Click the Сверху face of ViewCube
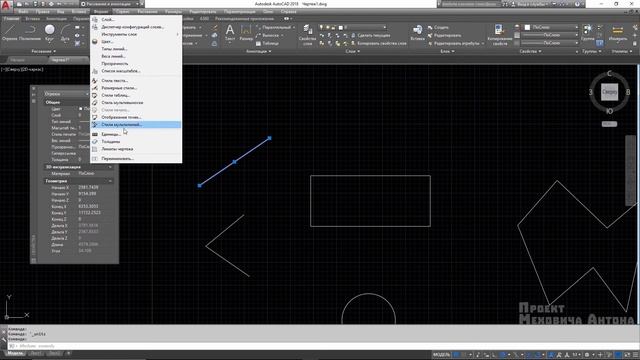The image size is (640, 360). tap(609, 92)
